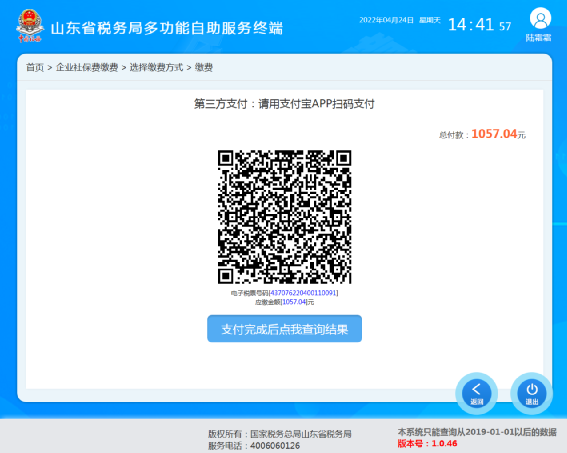The height and width of the screenshot is (453, 567).
Task: Return to 选择缴费方式 breadcrumb step
Action: click(x=156, y=67)
